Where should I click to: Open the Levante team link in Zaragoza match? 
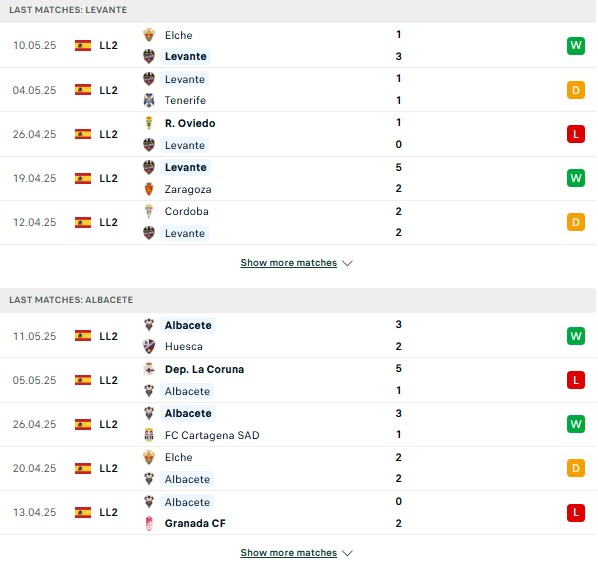tap(185, 167)
